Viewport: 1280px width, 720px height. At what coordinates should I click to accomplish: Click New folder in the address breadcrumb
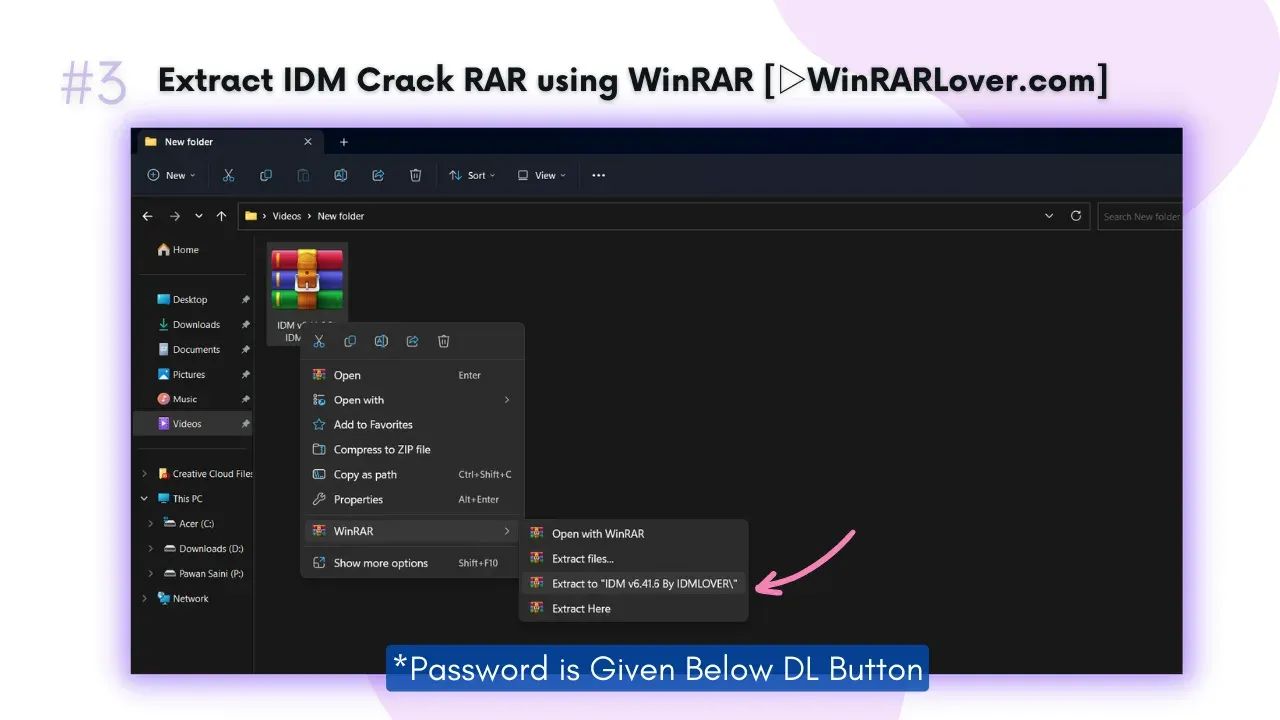point(341,216)
